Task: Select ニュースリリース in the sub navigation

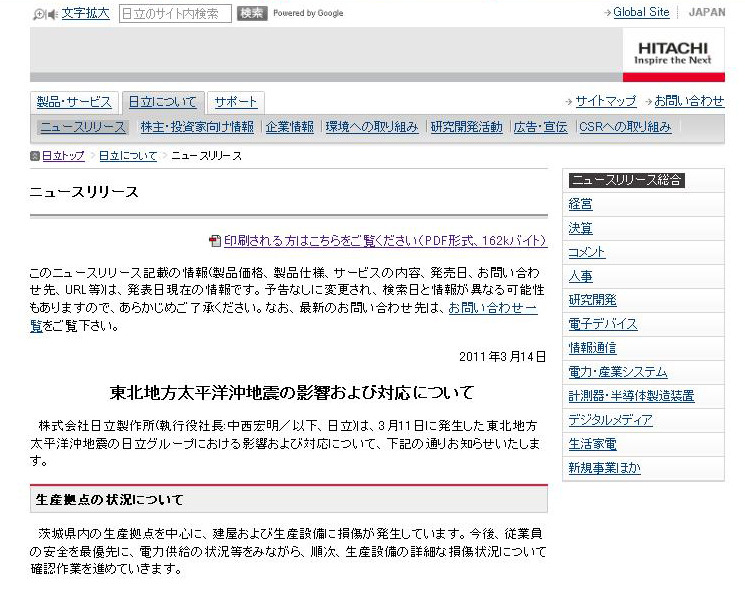Action: 83,127
